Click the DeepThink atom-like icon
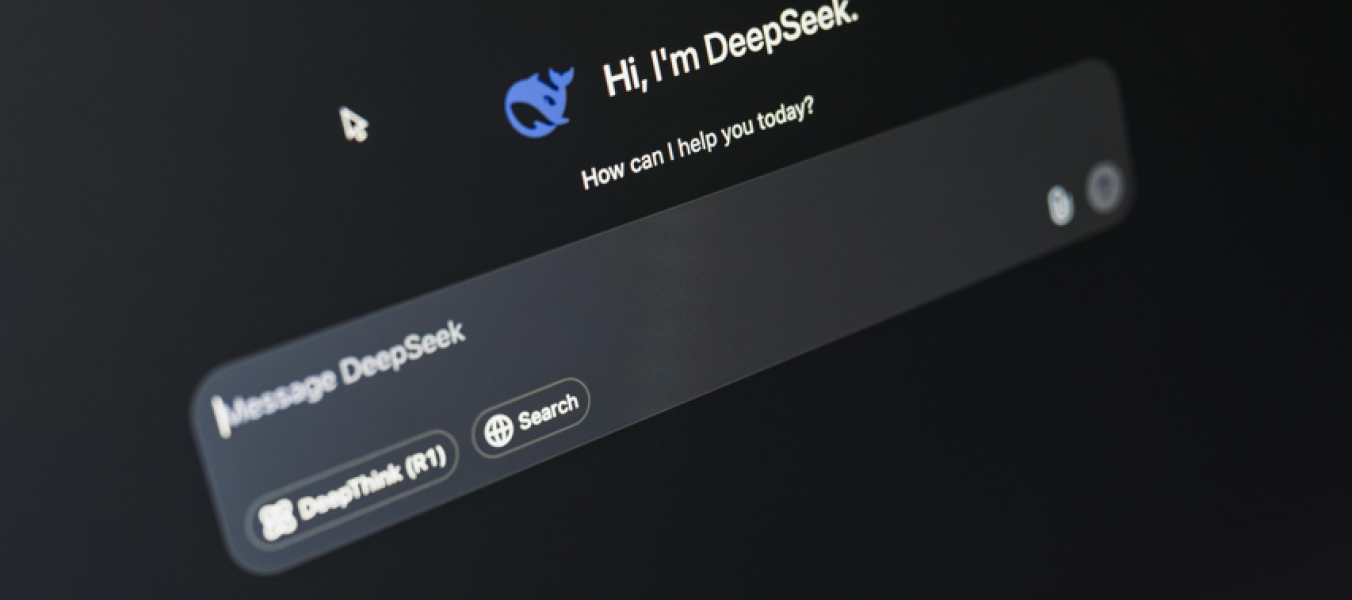The height and width of the screenshot is (600, 1352). tap(277, 520)
